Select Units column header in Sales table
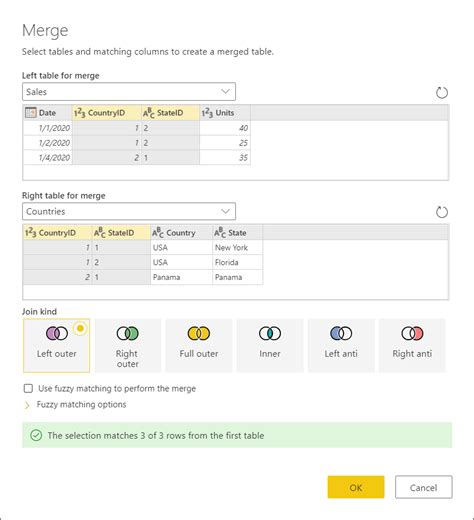Viewport: 474px width, 520px height. coord(225,113)
